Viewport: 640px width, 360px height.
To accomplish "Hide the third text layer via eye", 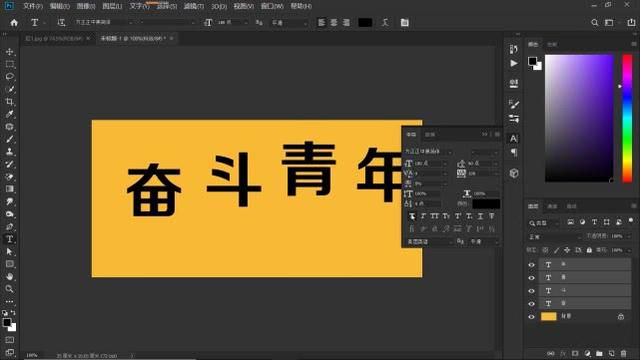I will pos(531,291).
